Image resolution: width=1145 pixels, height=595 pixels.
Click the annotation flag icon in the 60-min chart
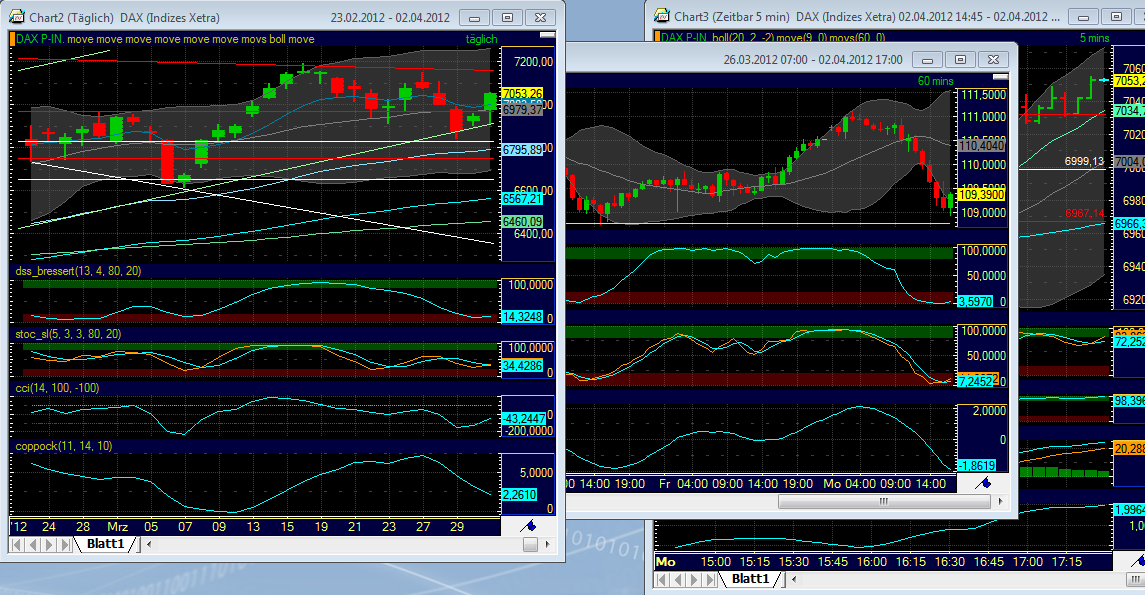click(983, 481)
